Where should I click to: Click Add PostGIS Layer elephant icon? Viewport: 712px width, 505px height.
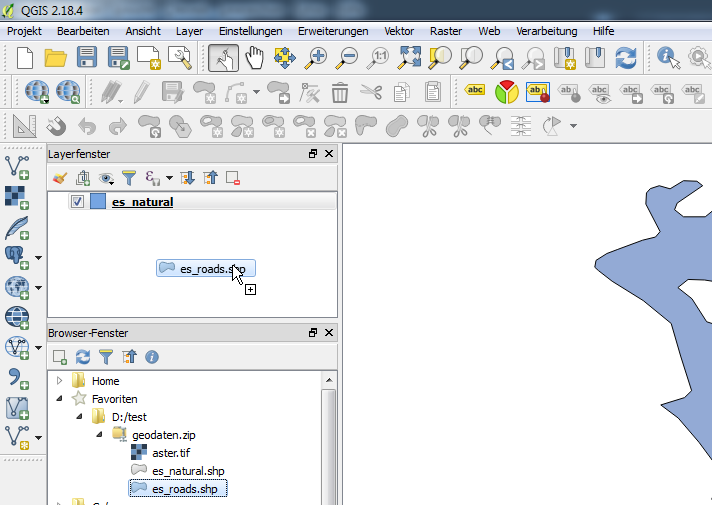tap(17, 257)
